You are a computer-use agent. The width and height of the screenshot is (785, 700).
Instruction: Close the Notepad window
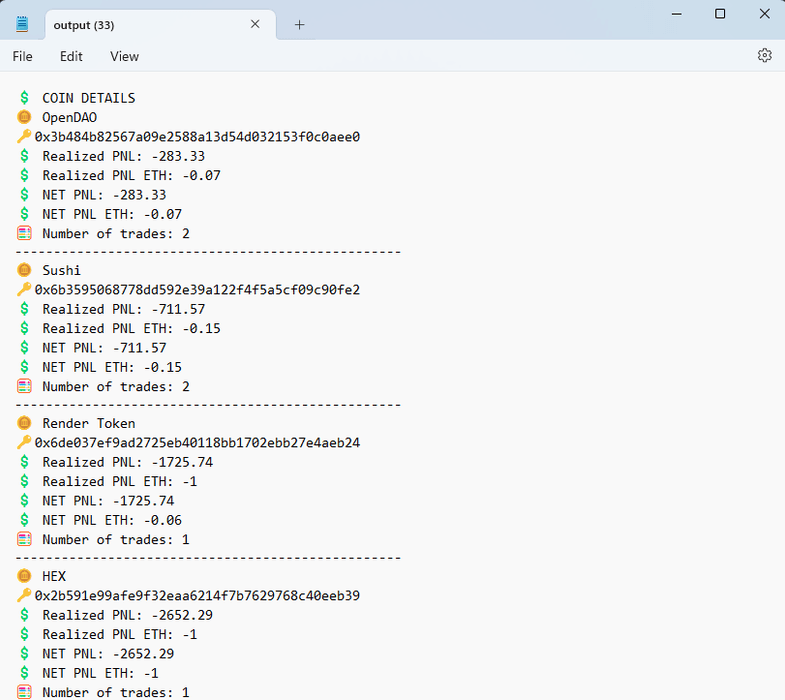pyautogui.click(x=764, y=14)
